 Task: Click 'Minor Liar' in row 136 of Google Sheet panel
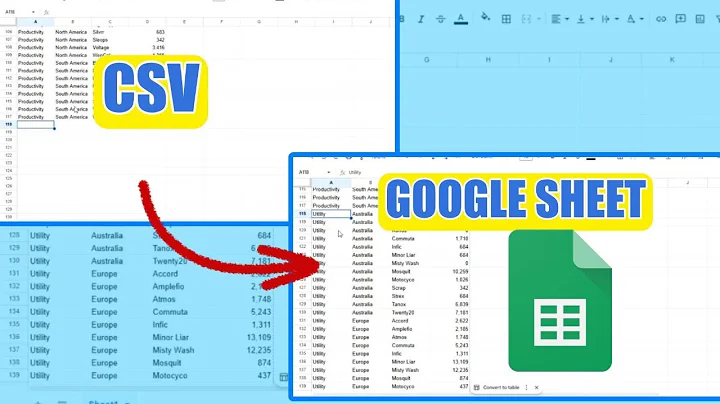[x=403, y=362]
